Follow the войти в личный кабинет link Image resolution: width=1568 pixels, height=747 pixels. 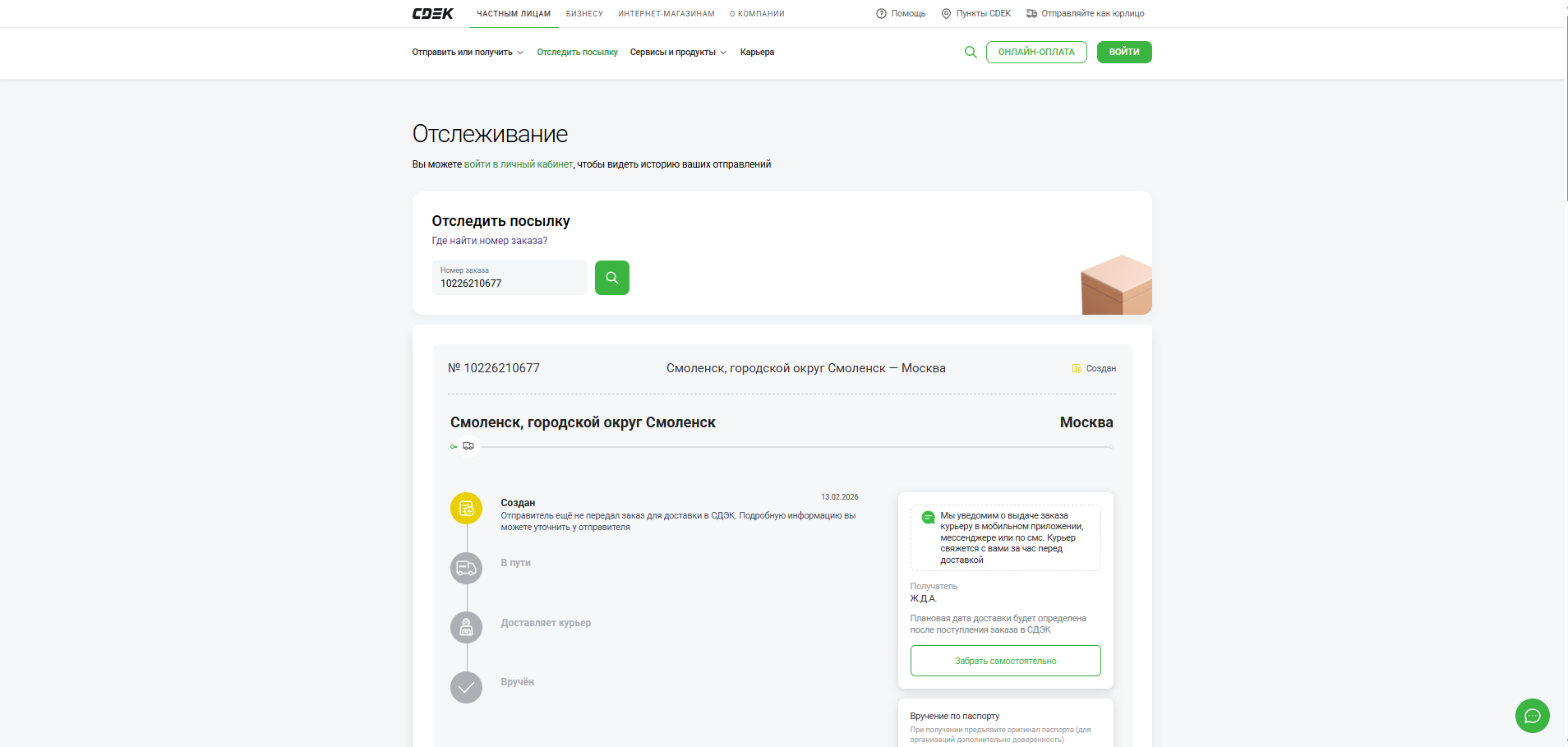518,164
